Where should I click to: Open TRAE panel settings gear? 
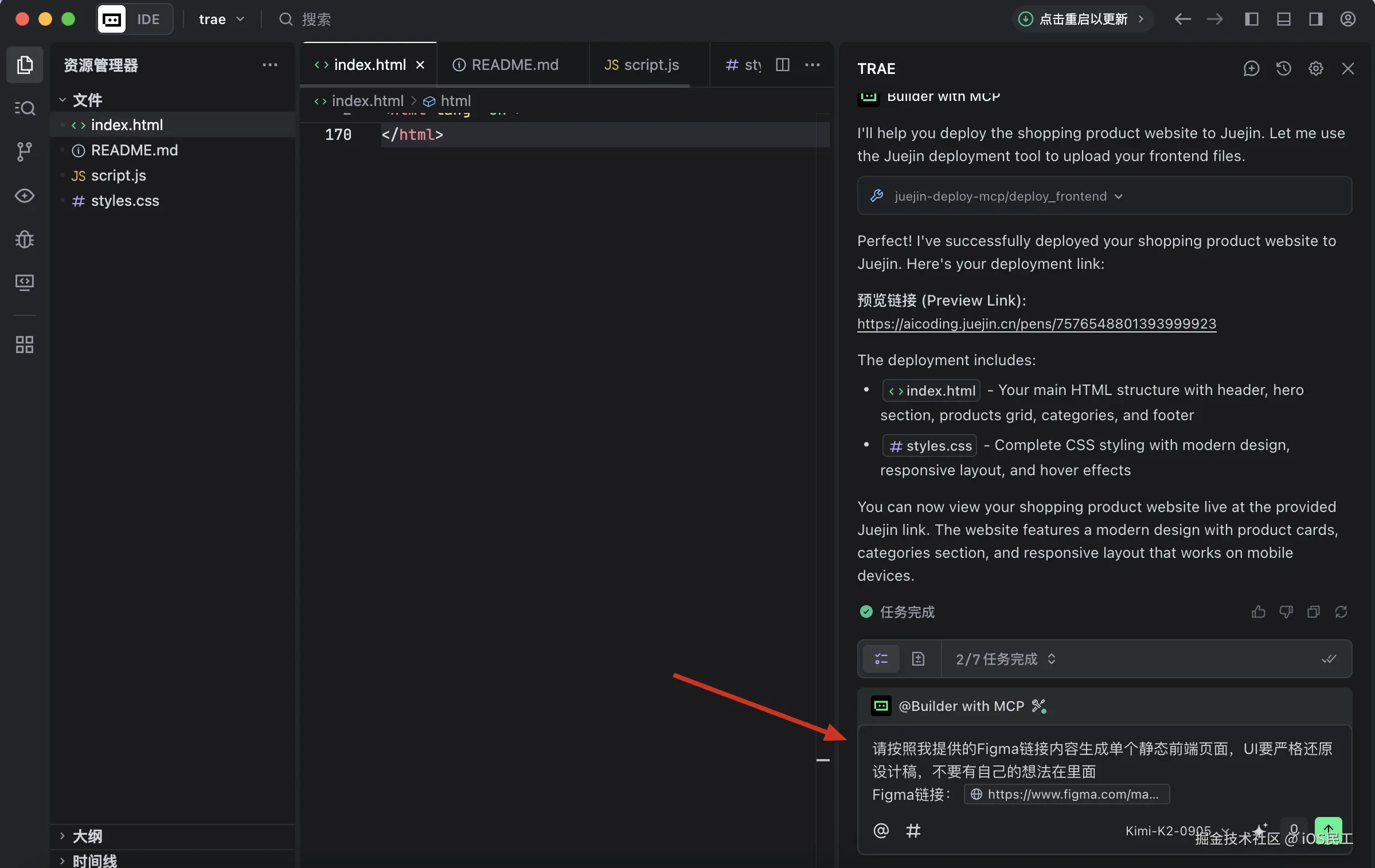pos(1315,69)
